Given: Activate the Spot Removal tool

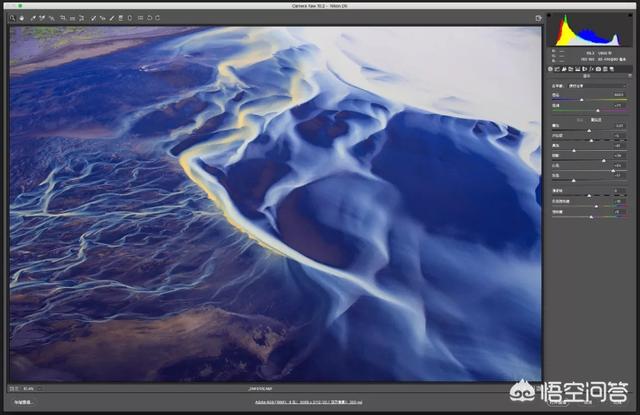Looking at the screenshot, I should point(94,18).
